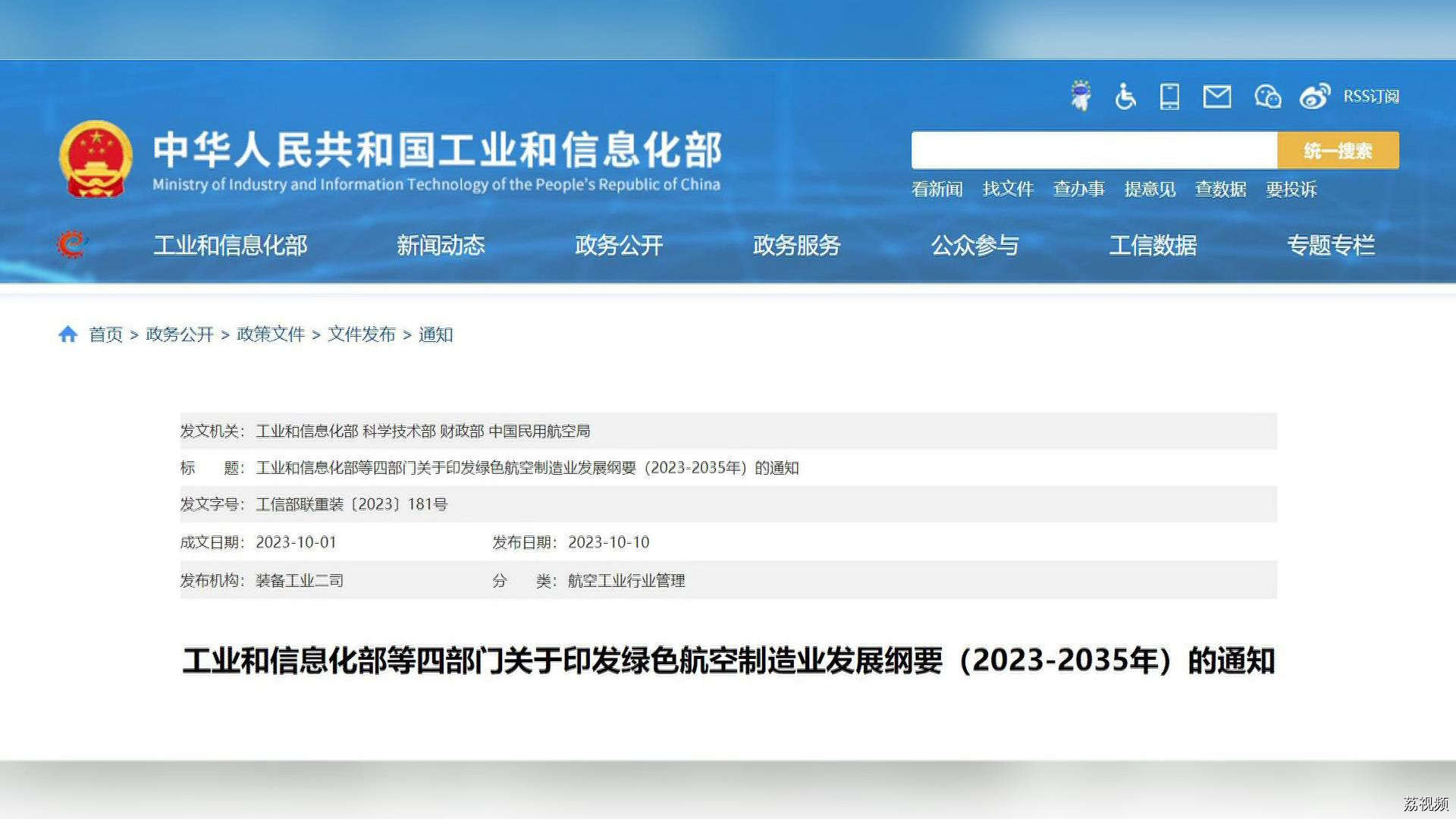Open the 提意见 quick link

1150,189
